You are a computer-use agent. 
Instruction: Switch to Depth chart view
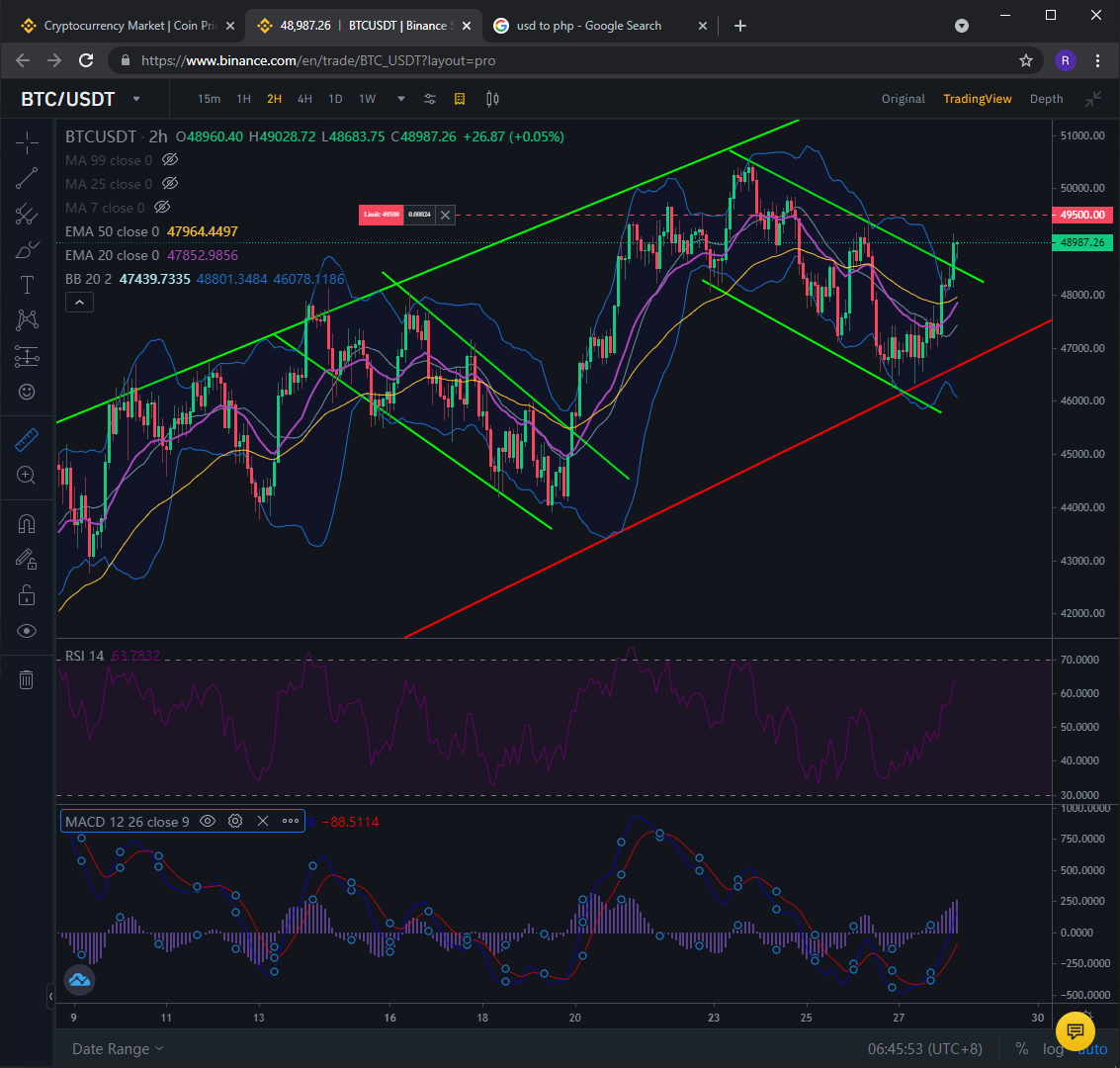[x=1047, y=99]
